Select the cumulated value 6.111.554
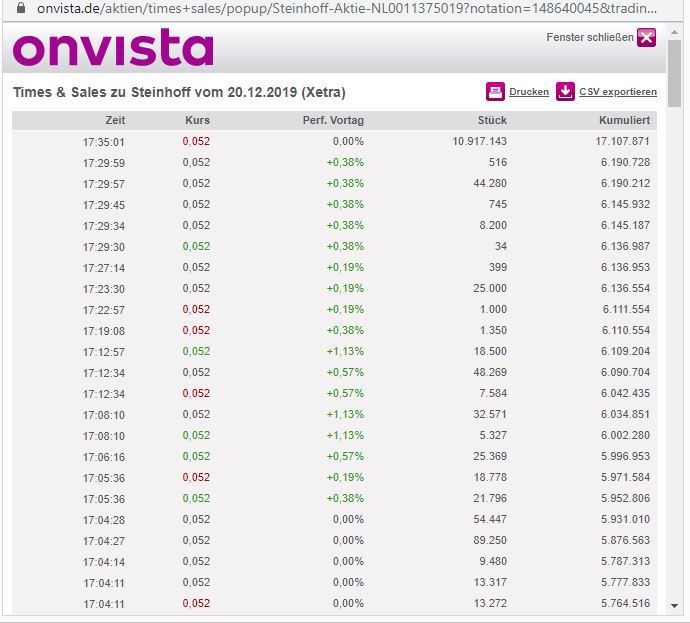Image resolution: width=690 pixels, height=623 pixels. coord(626,309)
